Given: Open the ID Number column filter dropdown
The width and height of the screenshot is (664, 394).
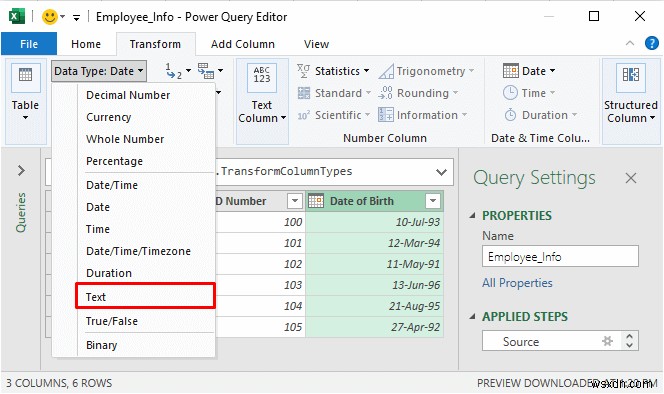Looking at the screenshot, I should [294, 201].
